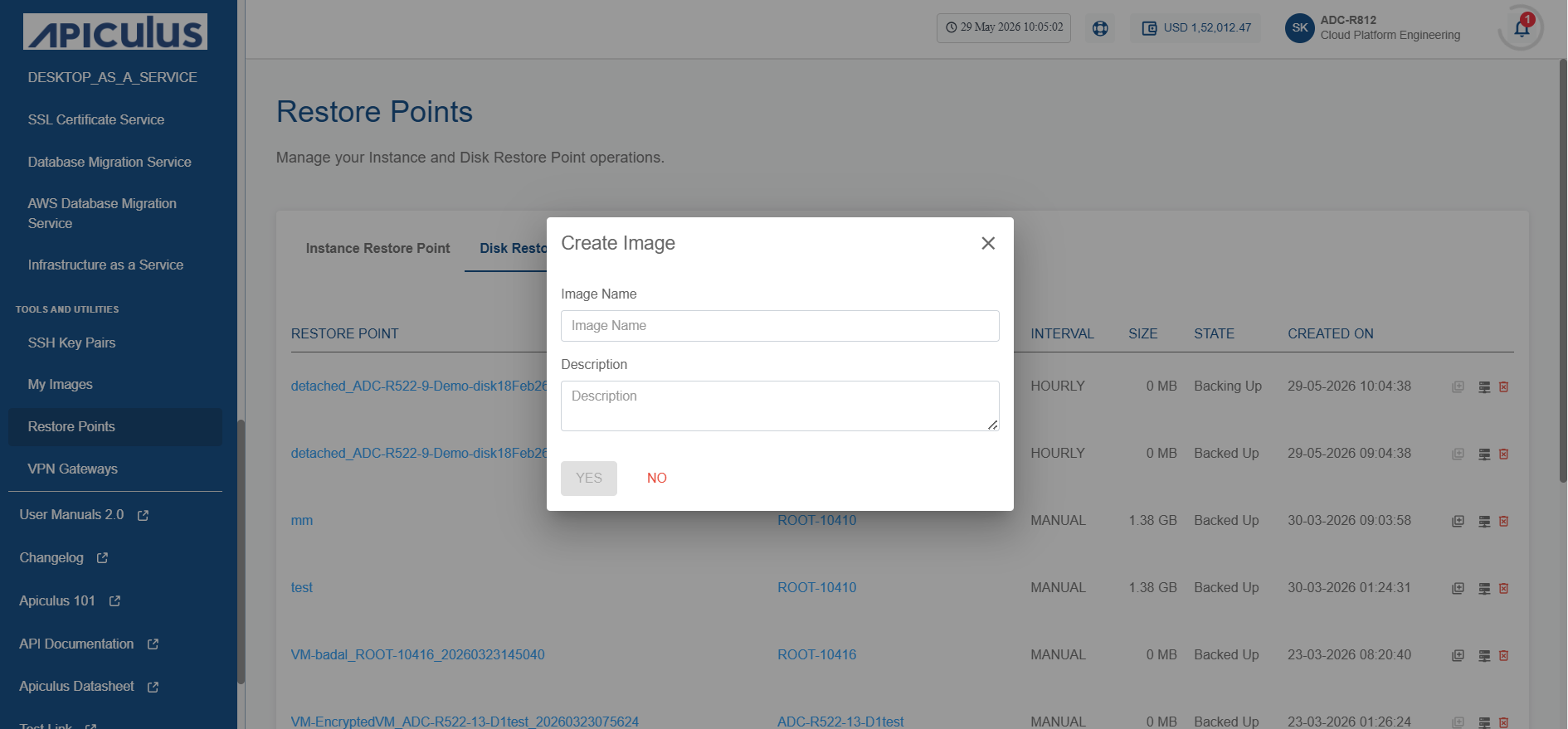Delete restore point created 29-05-2026 10:04:38
Viewport: 1568px width, 729px height.
(1504, 387)
